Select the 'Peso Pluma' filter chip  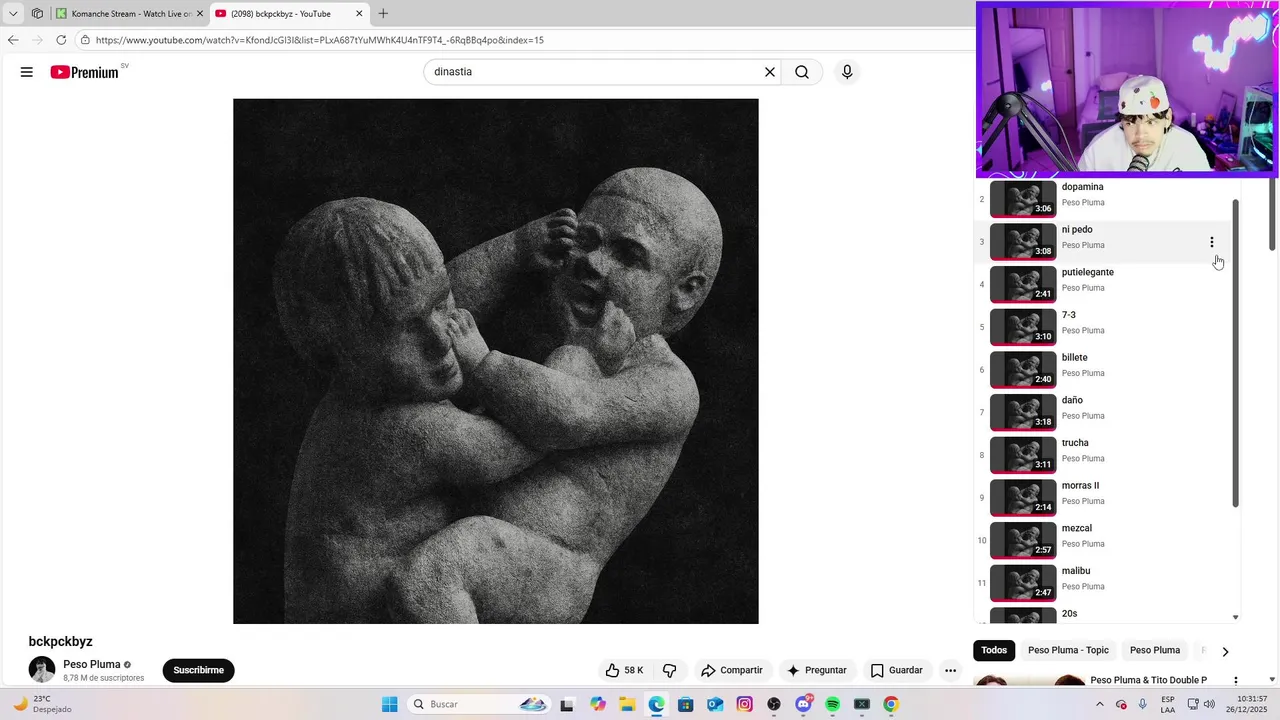point(1155,650)
